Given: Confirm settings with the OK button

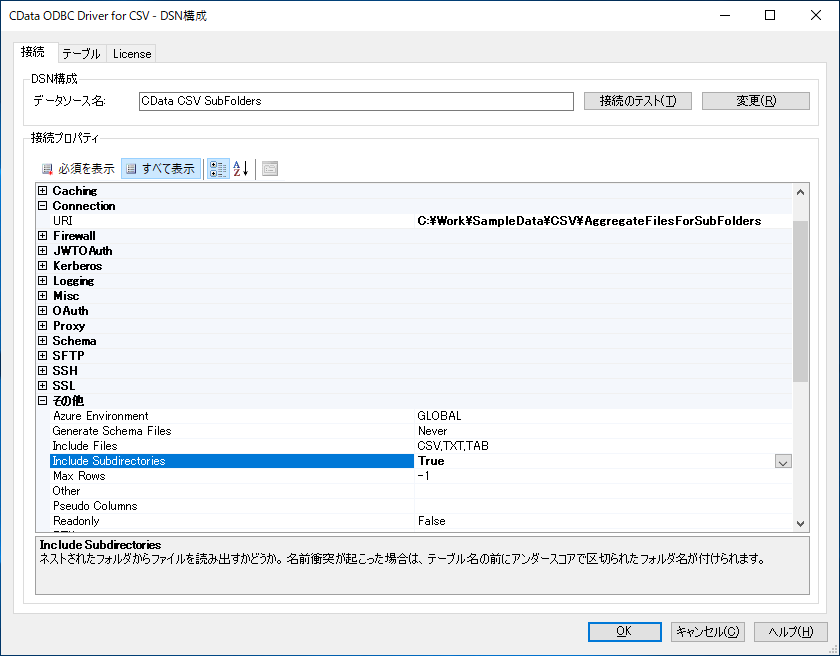Looking at the screenshot, I should (x=625, y=631).
